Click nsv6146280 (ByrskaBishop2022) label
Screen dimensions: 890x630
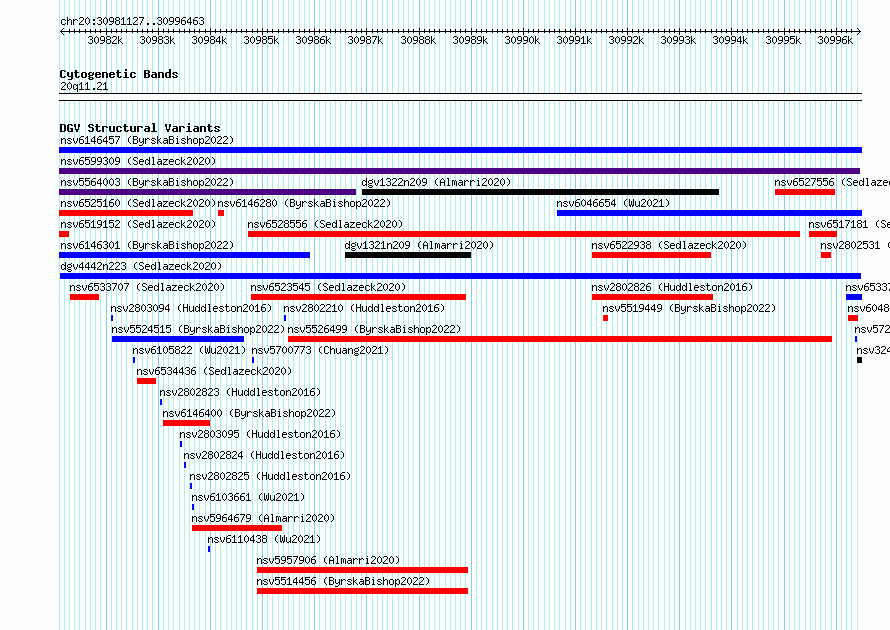[x=304, y=203]
